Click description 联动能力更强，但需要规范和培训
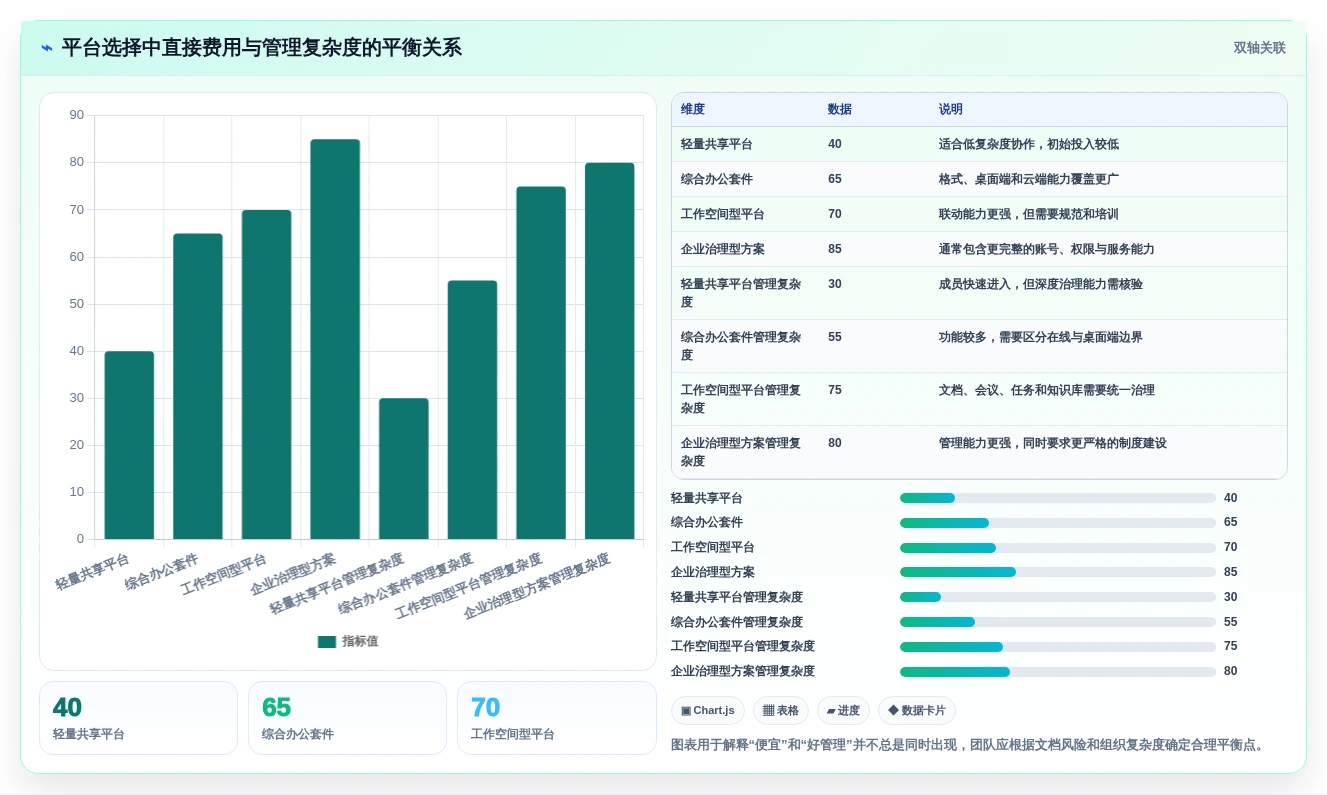Viewport: 1327px width, 795px height. coord(1029,214)
